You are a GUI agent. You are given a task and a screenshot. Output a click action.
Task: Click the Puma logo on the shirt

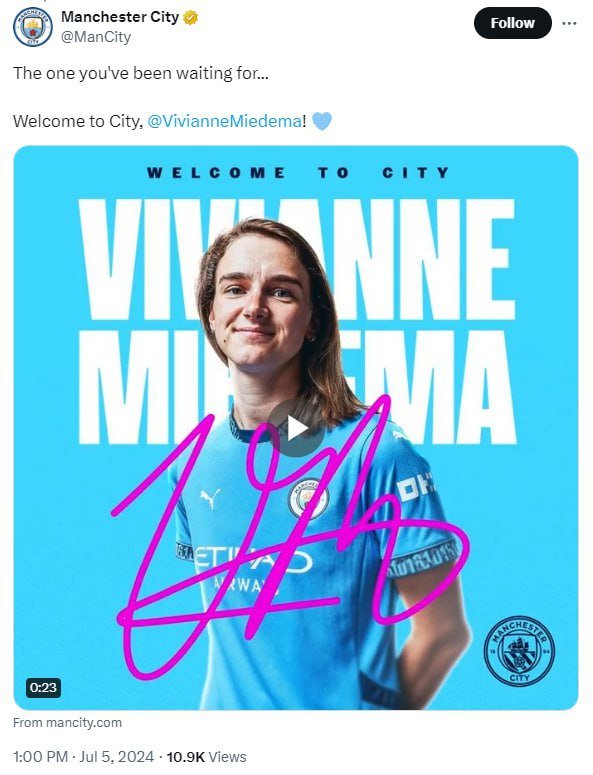pos(210,498)
